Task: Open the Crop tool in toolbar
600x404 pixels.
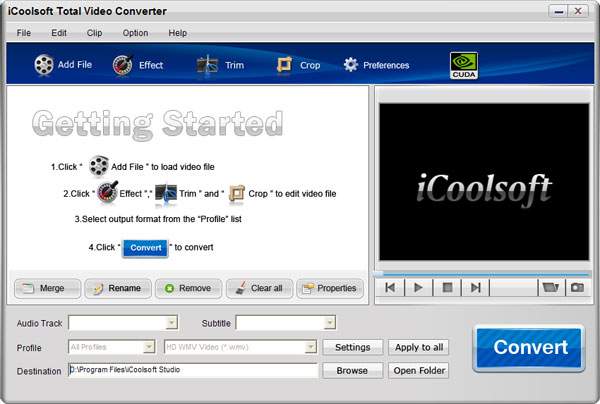Action: (298, 65)
